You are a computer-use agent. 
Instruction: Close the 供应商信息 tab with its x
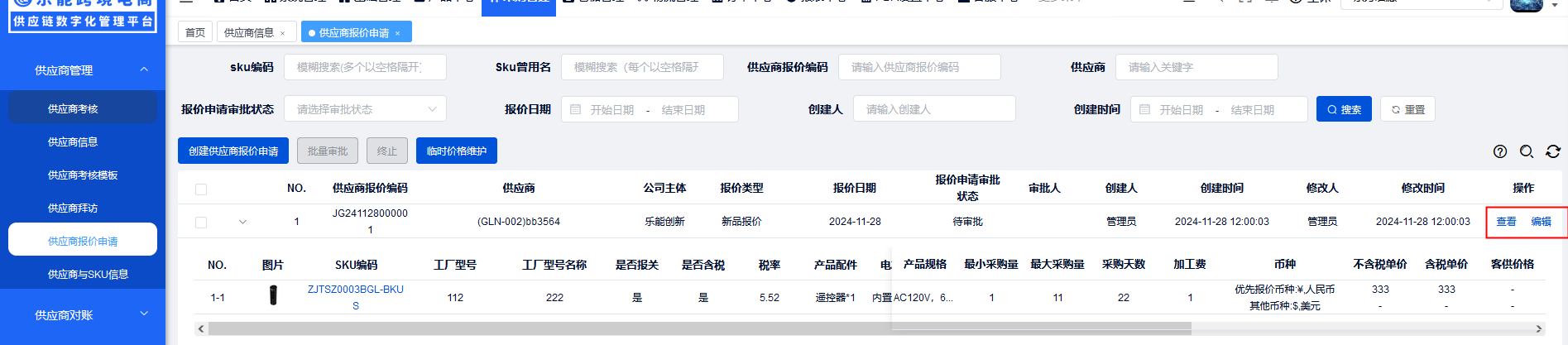coord(282,33)
